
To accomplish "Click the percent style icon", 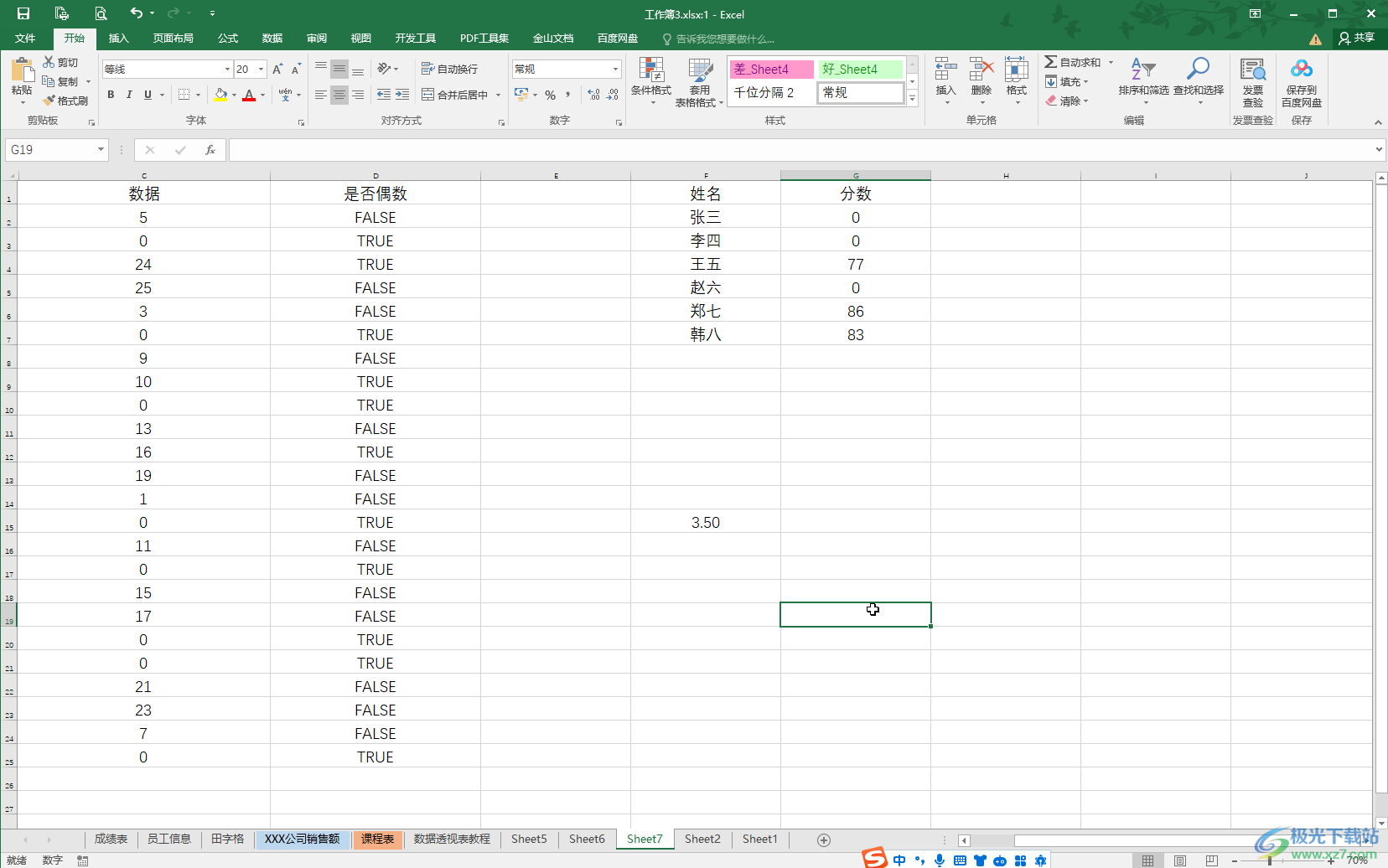I will (551, 95).
